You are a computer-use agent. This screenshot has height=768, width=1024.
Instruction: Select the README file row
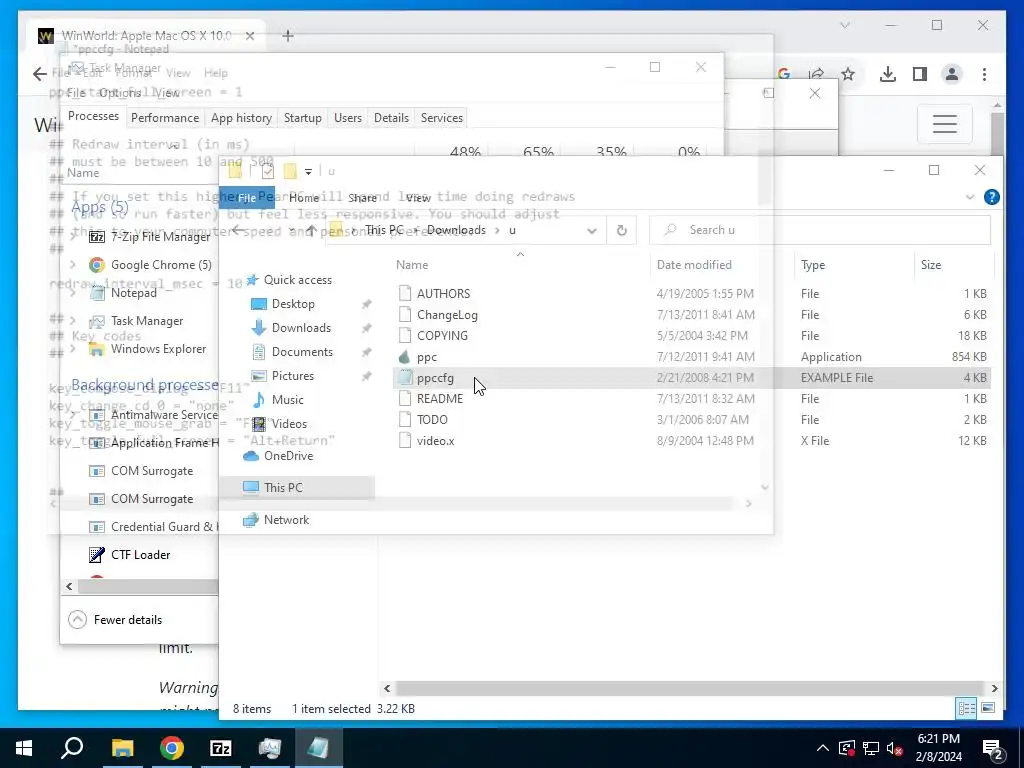(692, 398)
